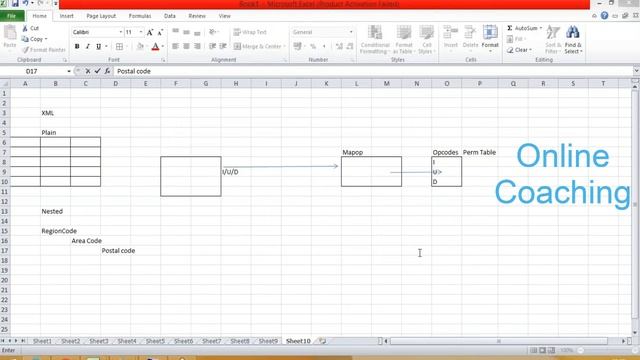
Task: Switch to Sheet5 tab
Action: tap(155, 341)
